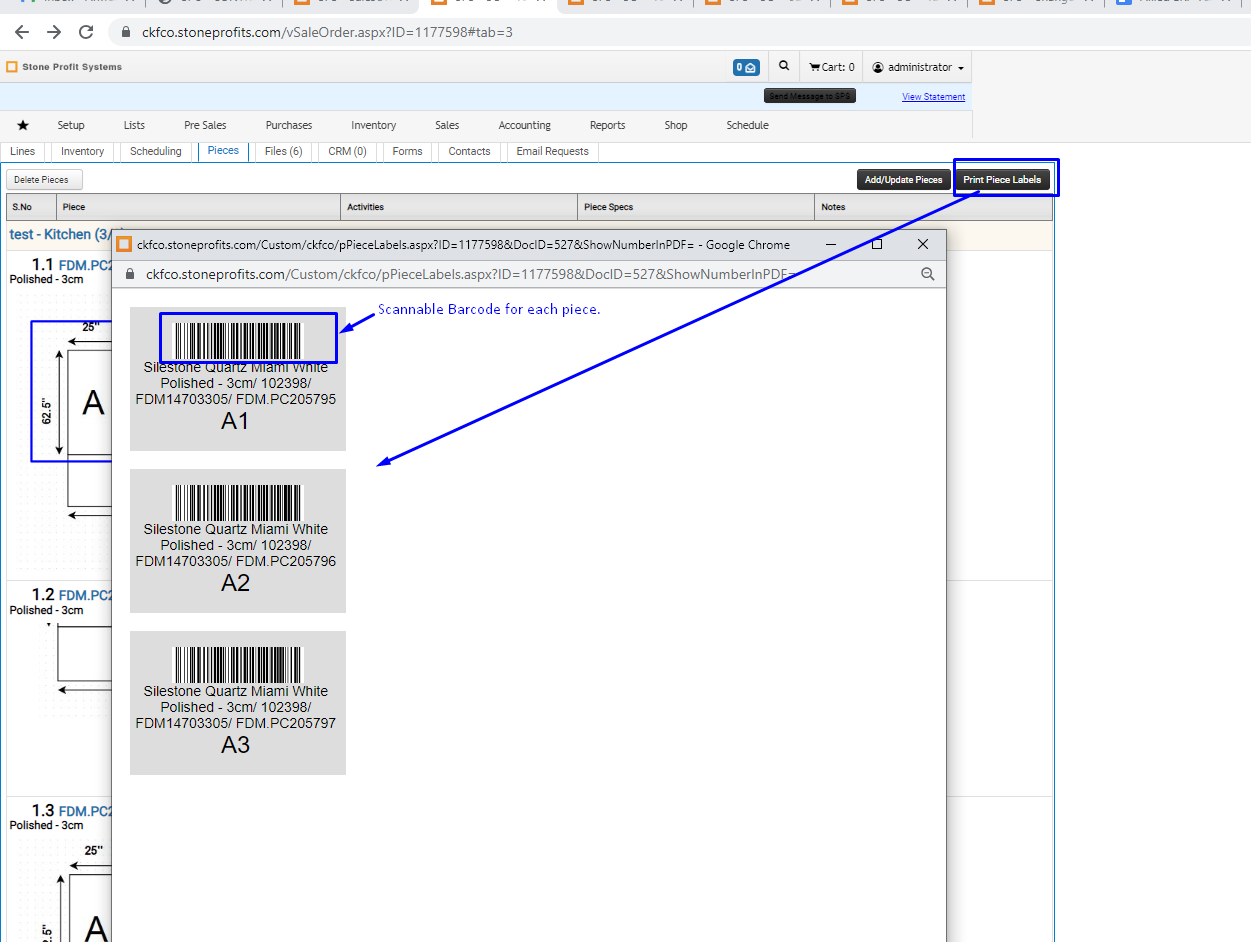Open the FDM.PC link for piece 1.1
1251x942 pixels.
click(85, 266)
